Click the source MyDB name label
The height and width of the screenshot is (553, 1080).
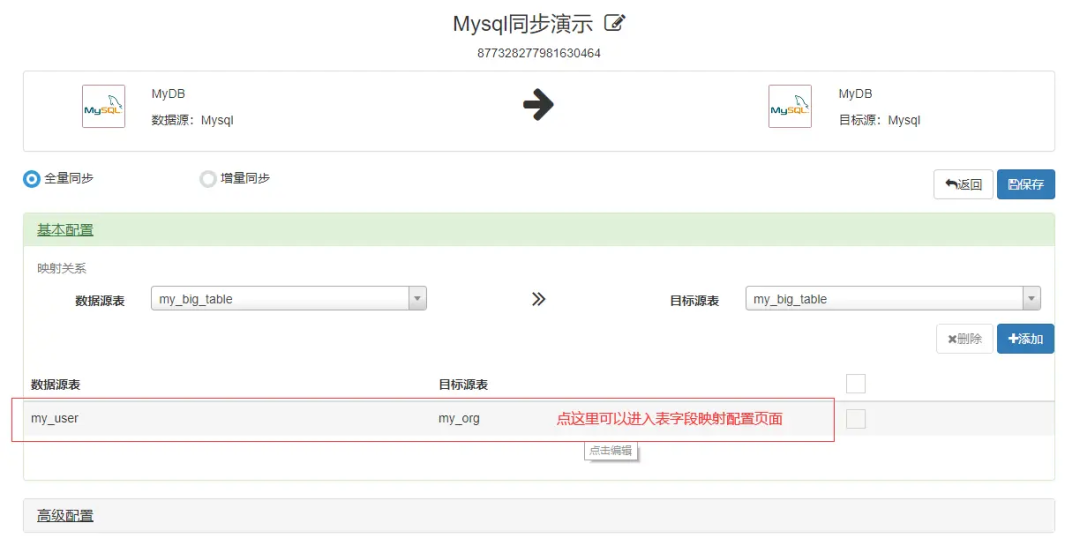pyautogui.click(x=168, y=94)
